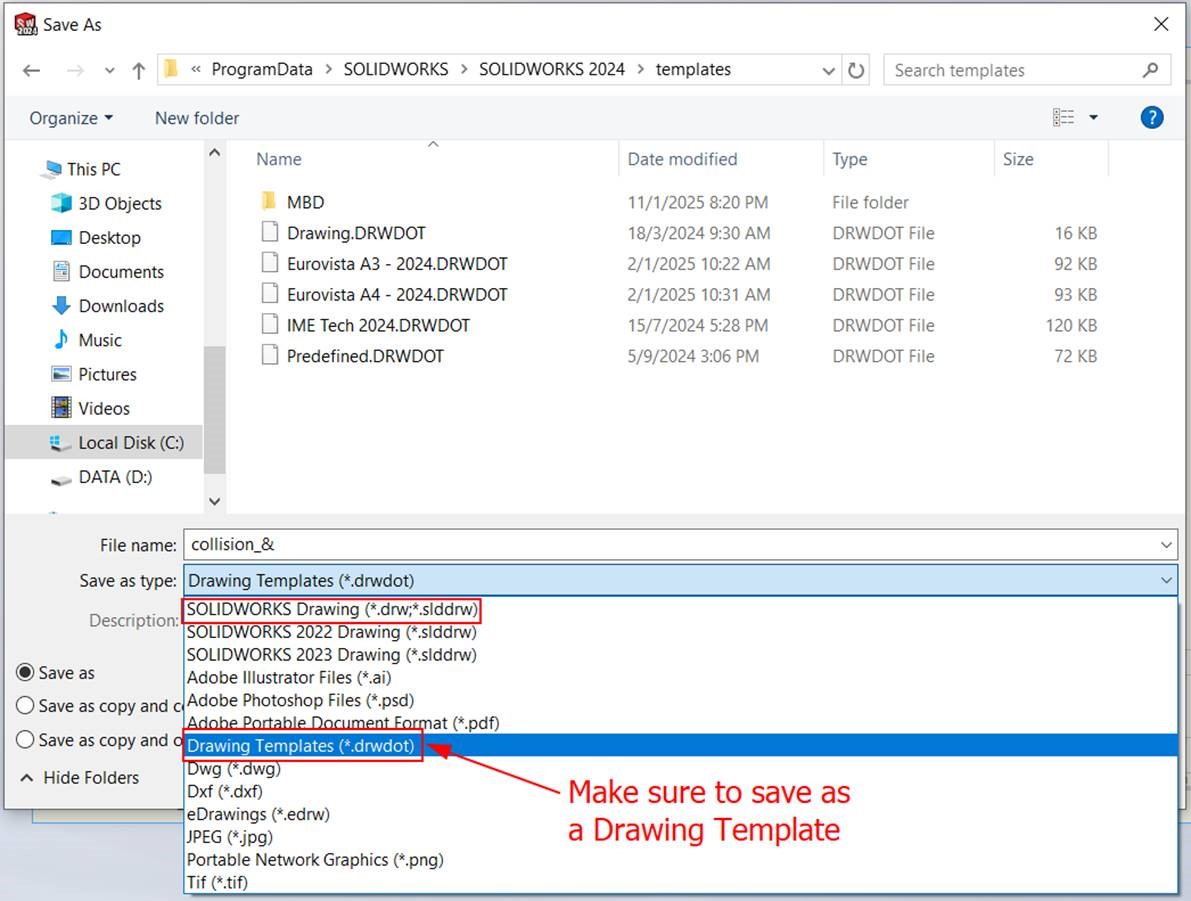
Task: Select the last Save as copy radio button
Action: click(x=25, y=740)
